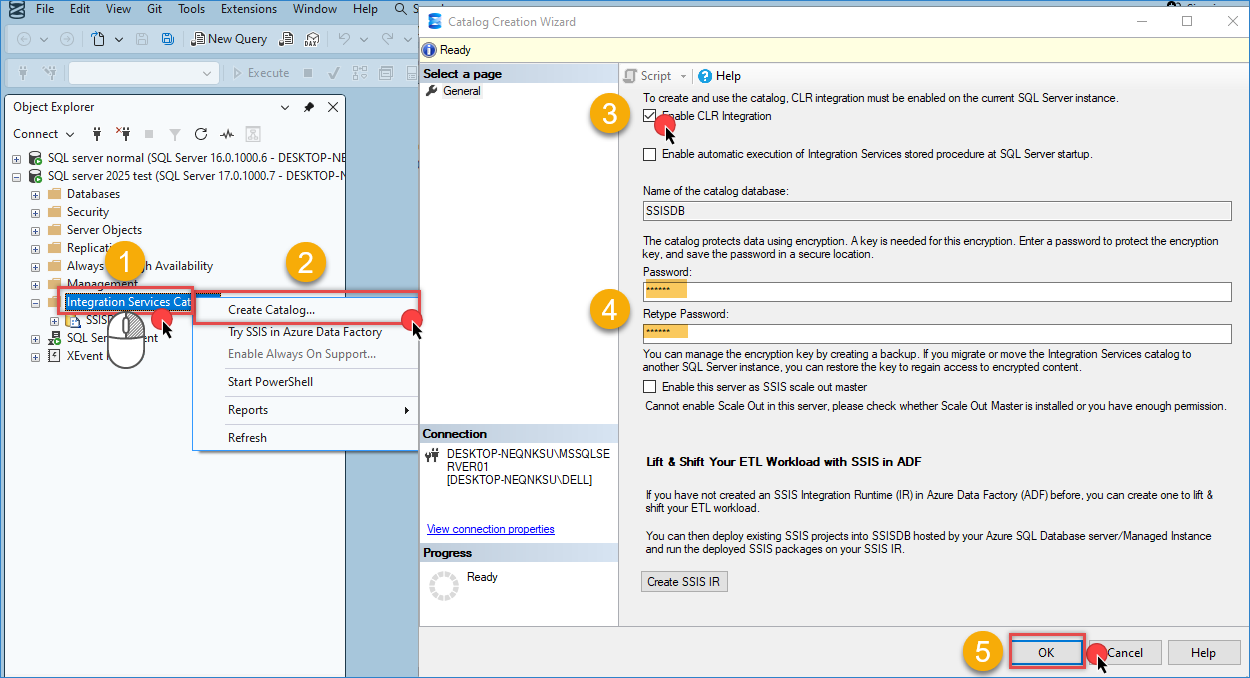The image size is (1250, 678).
Task: Click the New Query toolbar button
Action: (x=229, y=39)
